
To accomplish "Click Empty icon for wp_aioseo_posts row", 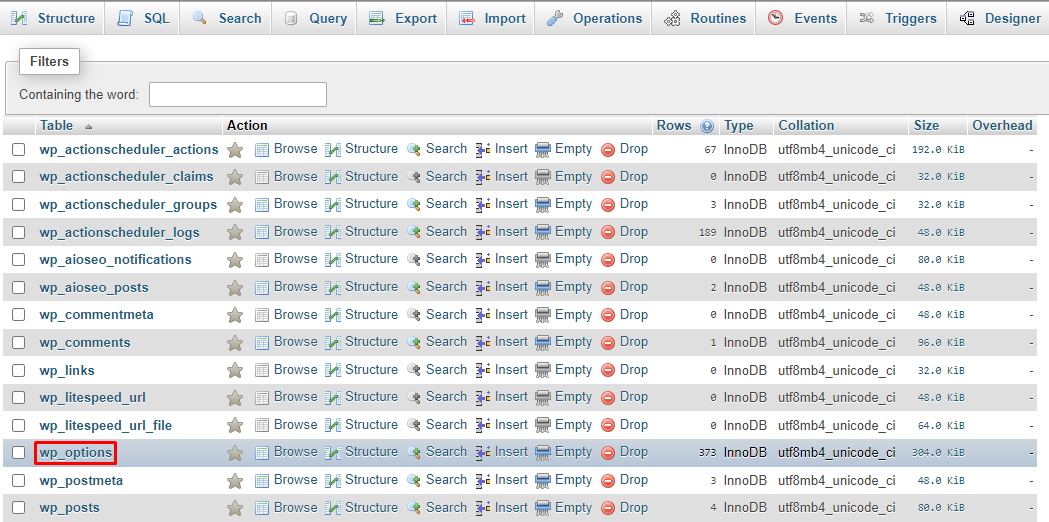I will [543, 288].
